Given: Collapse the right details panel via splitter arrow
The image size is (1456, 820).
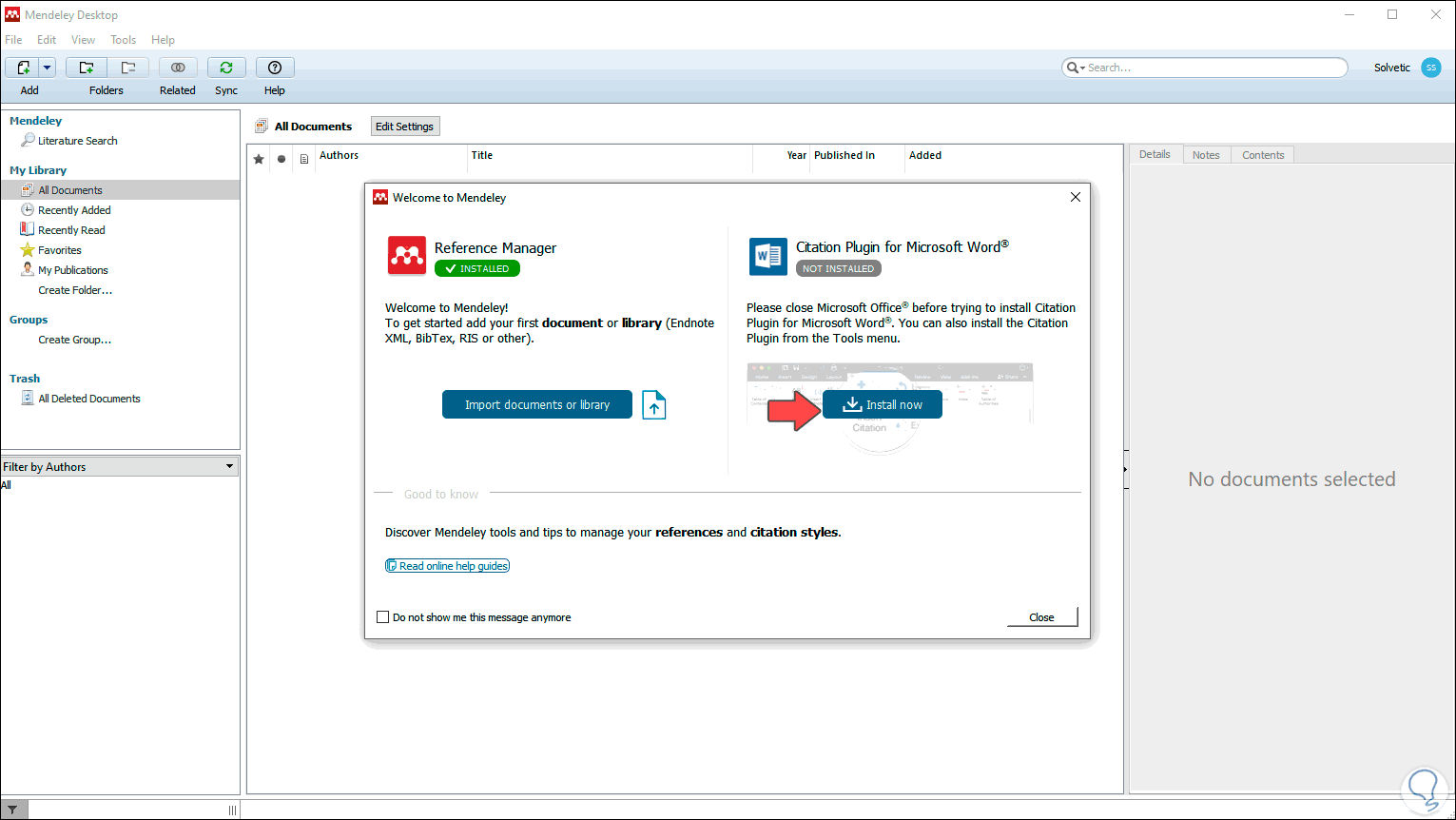Looking at the screenshot, I should (x=1125, y=469).
